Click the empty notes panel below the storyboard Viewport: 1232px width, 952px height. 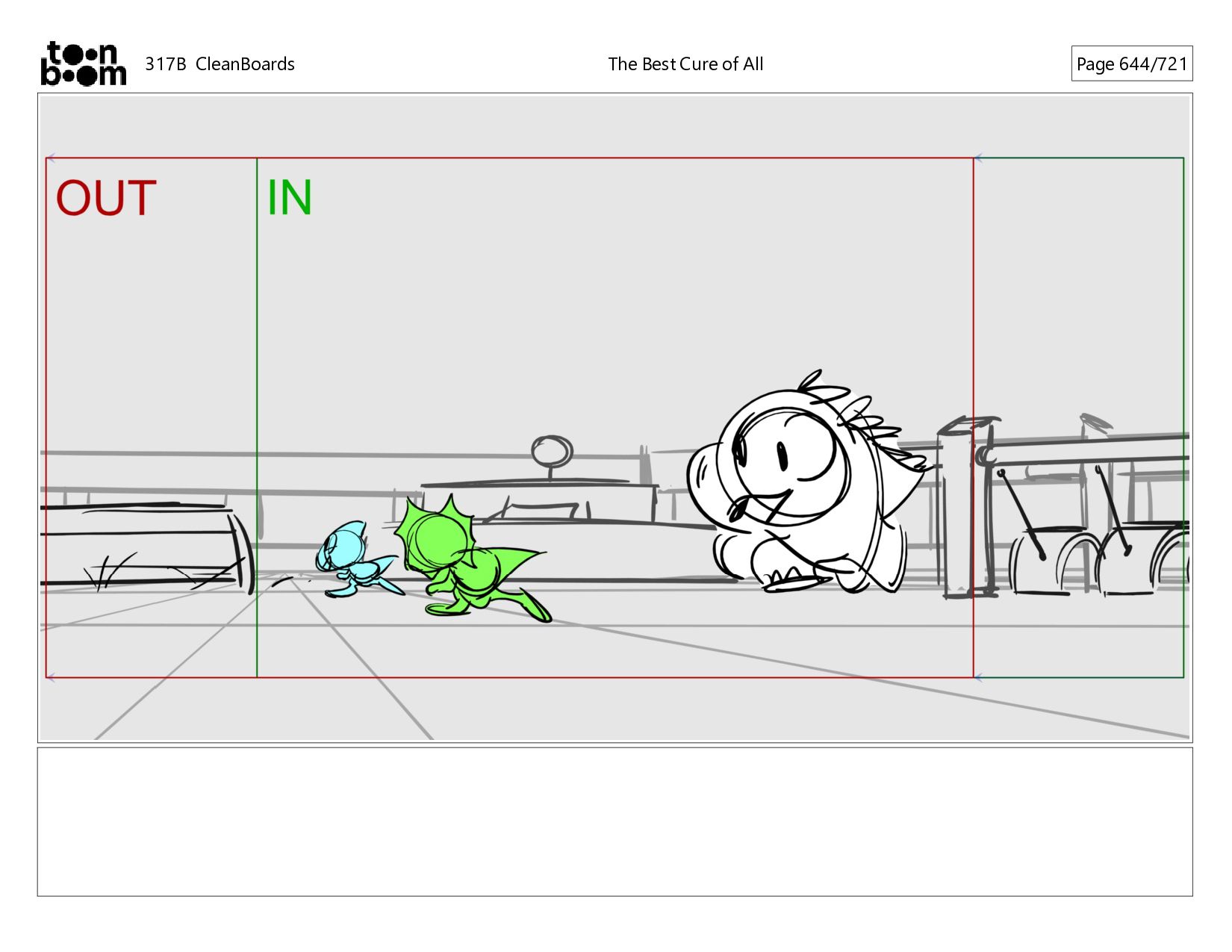(615, 821)
